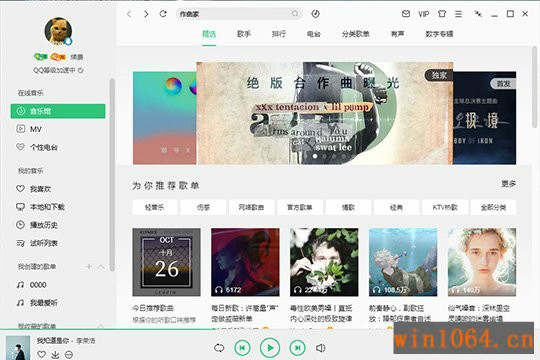This screenshot has width=540, height=360.
Task: Refresh the current page
Action: (x=163, y=14)
